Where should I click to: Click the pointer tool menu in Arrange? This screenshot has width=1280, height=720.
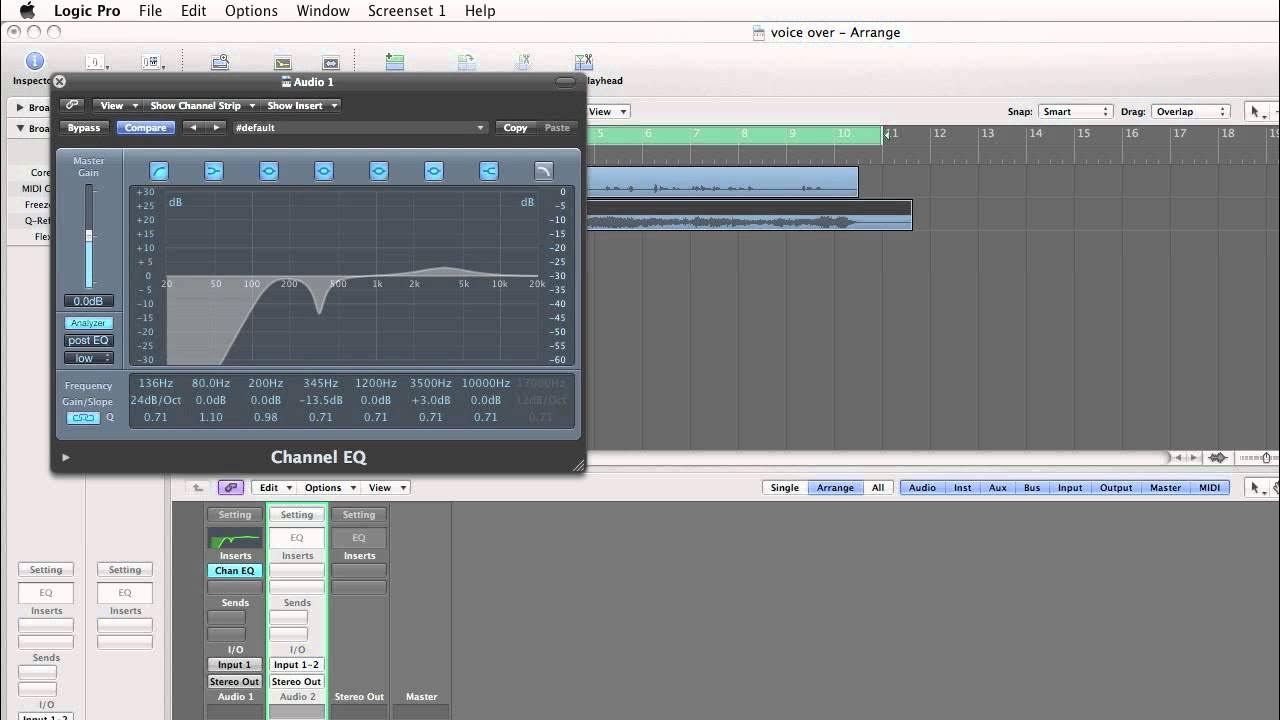tap(1258, 112)
